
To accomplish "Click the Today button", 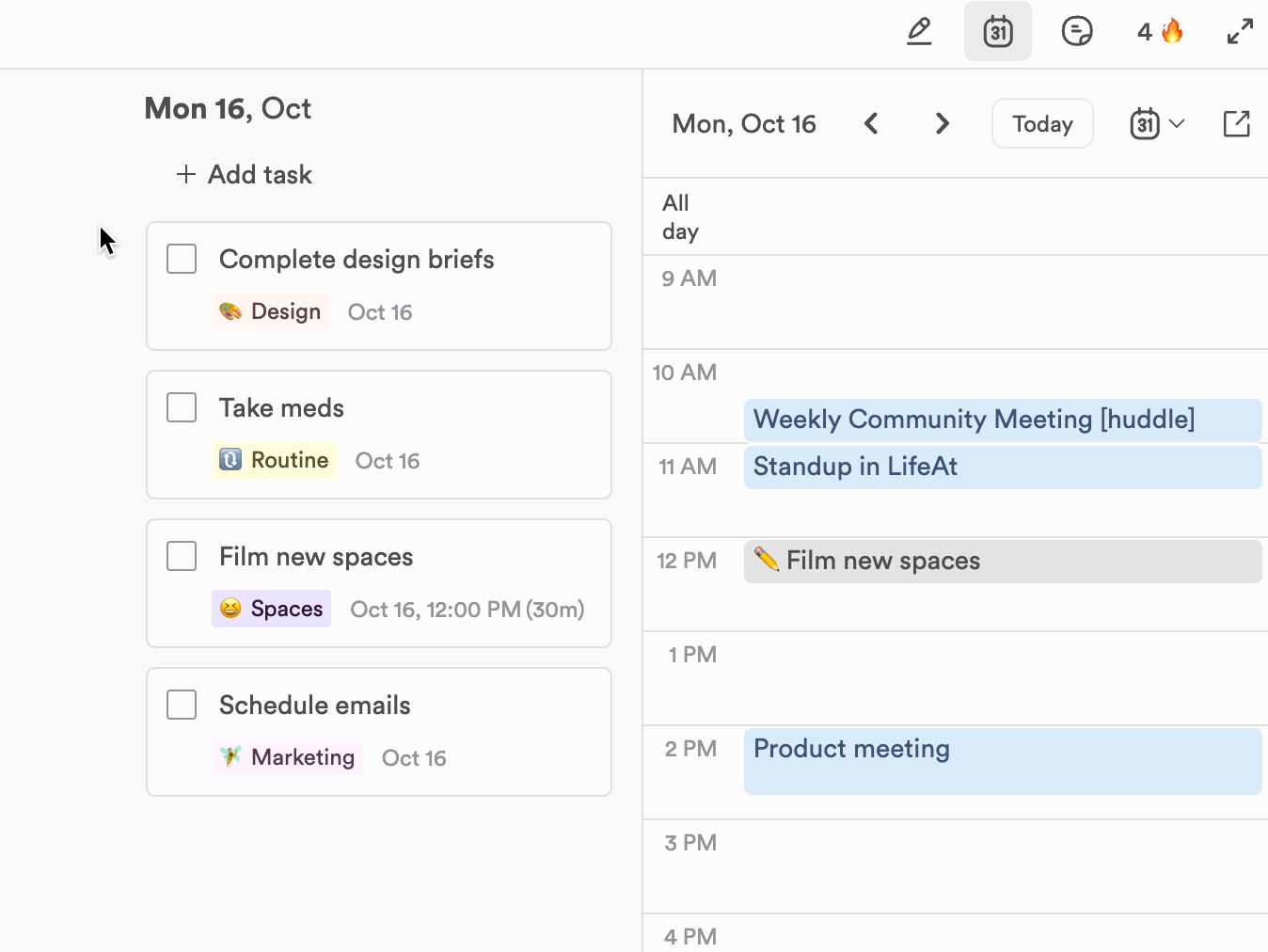I will click(1042, 124).
